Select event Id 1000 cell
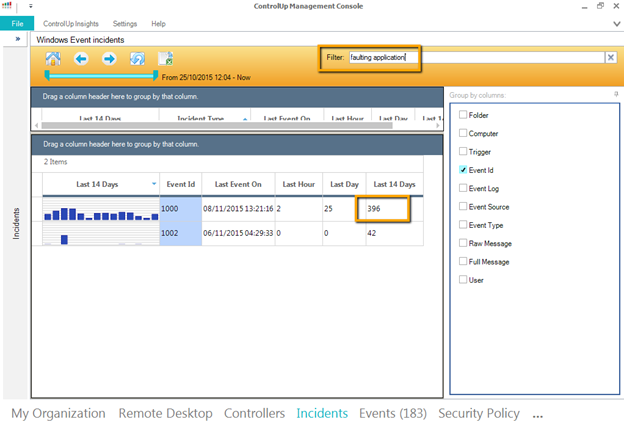The width and height of the screenshot is (624, 425). pyautogui.click(x=181, y=209)
